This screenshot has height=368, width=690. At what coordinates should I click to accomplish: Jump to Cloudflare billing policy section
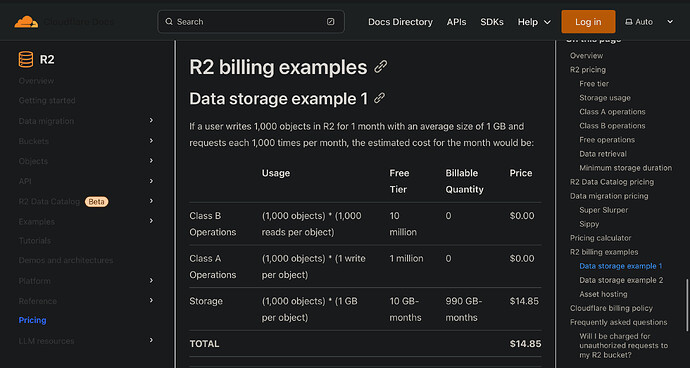click(612, 308)
